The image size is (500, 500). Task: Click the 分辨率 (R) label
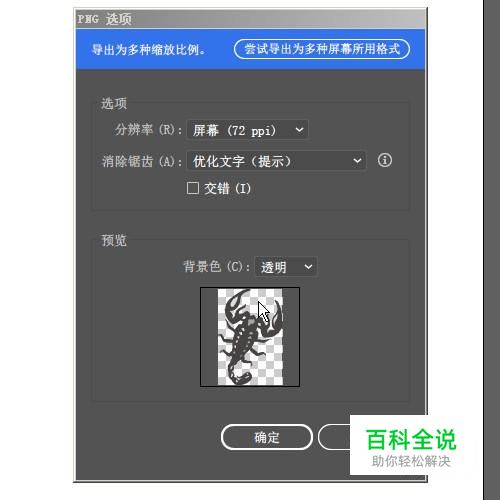[148, 129]
